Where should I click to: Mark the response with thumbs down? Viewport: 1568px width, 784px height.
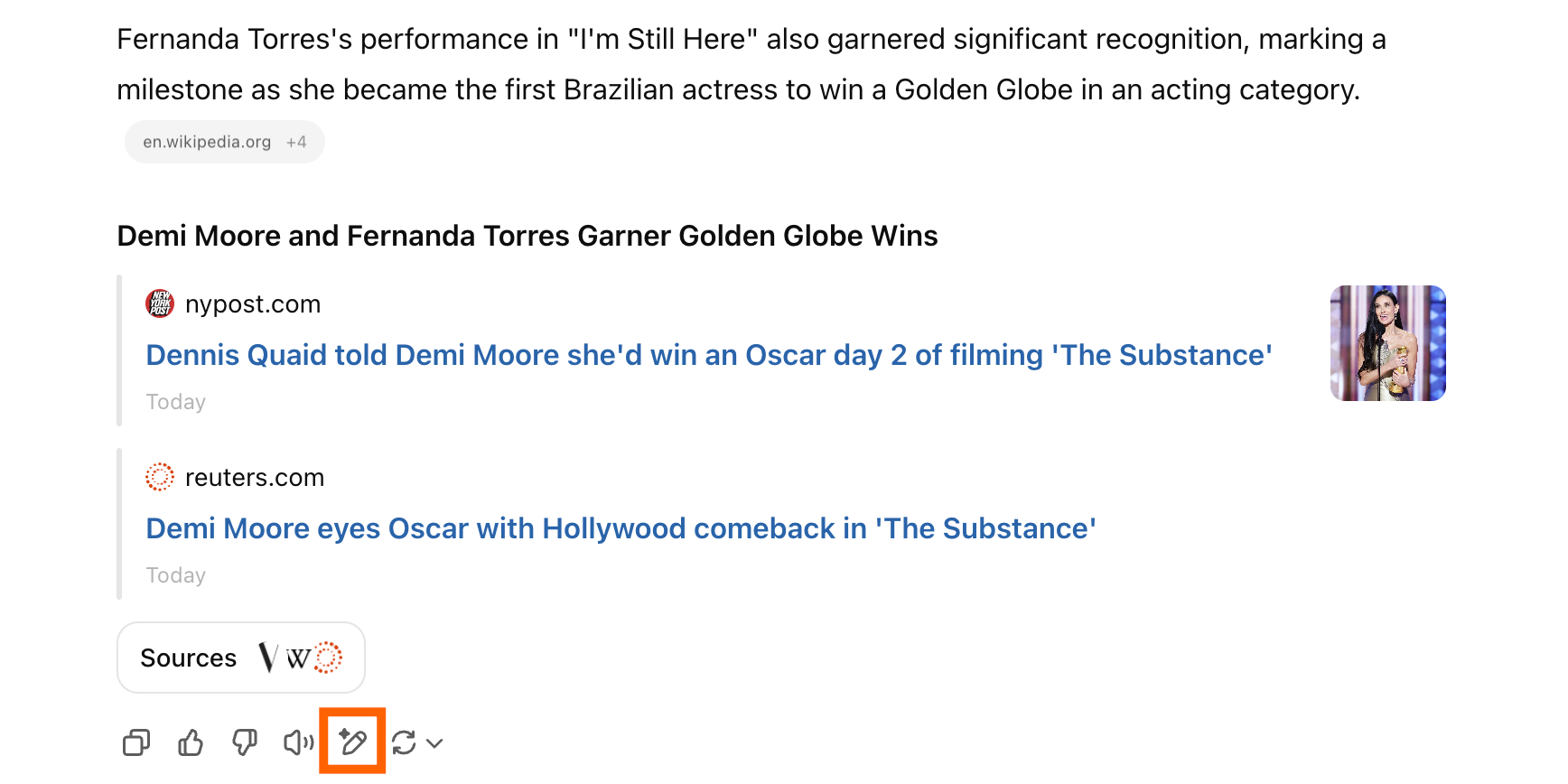click(245, 743)
